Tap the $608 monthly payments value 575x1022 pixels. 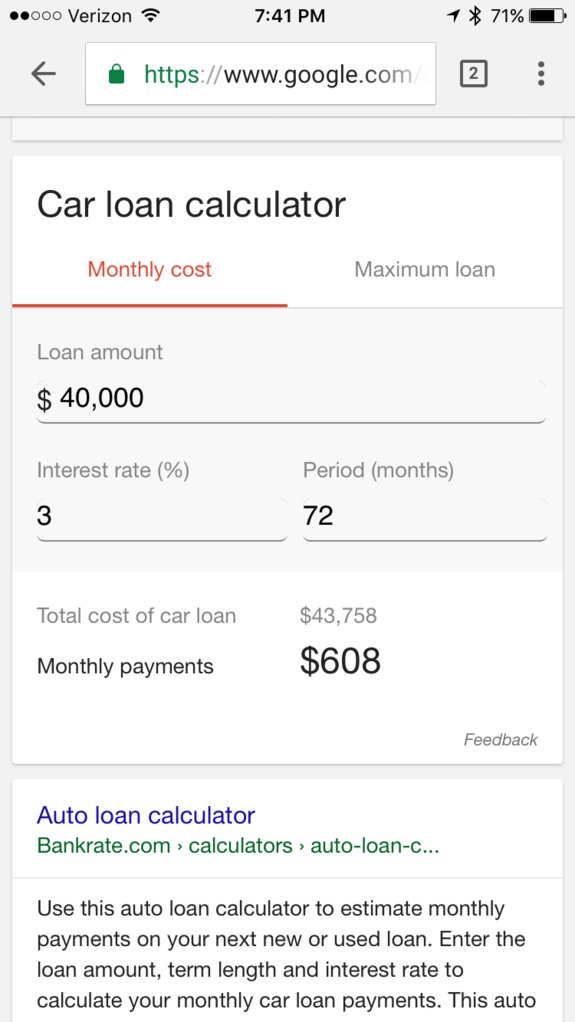[x=340, y=662]
